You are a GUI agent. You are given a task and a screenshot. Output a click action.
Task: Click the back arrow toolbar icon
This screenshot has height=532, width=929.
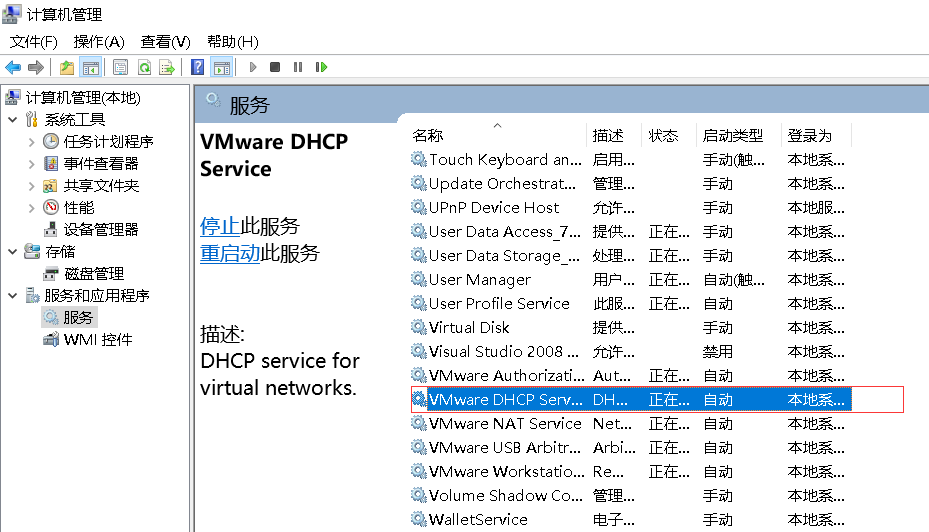13,67
